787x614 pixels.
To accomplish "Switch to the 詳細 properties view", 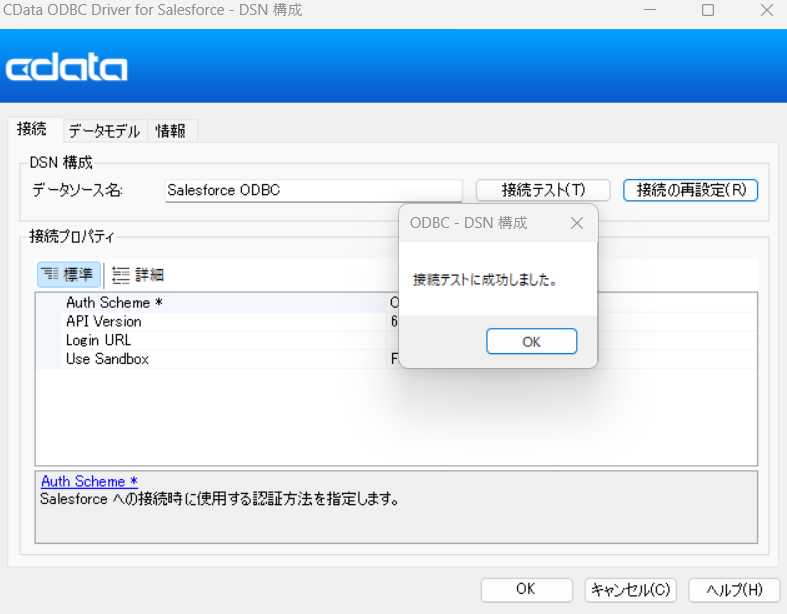I will coord(138,275).
